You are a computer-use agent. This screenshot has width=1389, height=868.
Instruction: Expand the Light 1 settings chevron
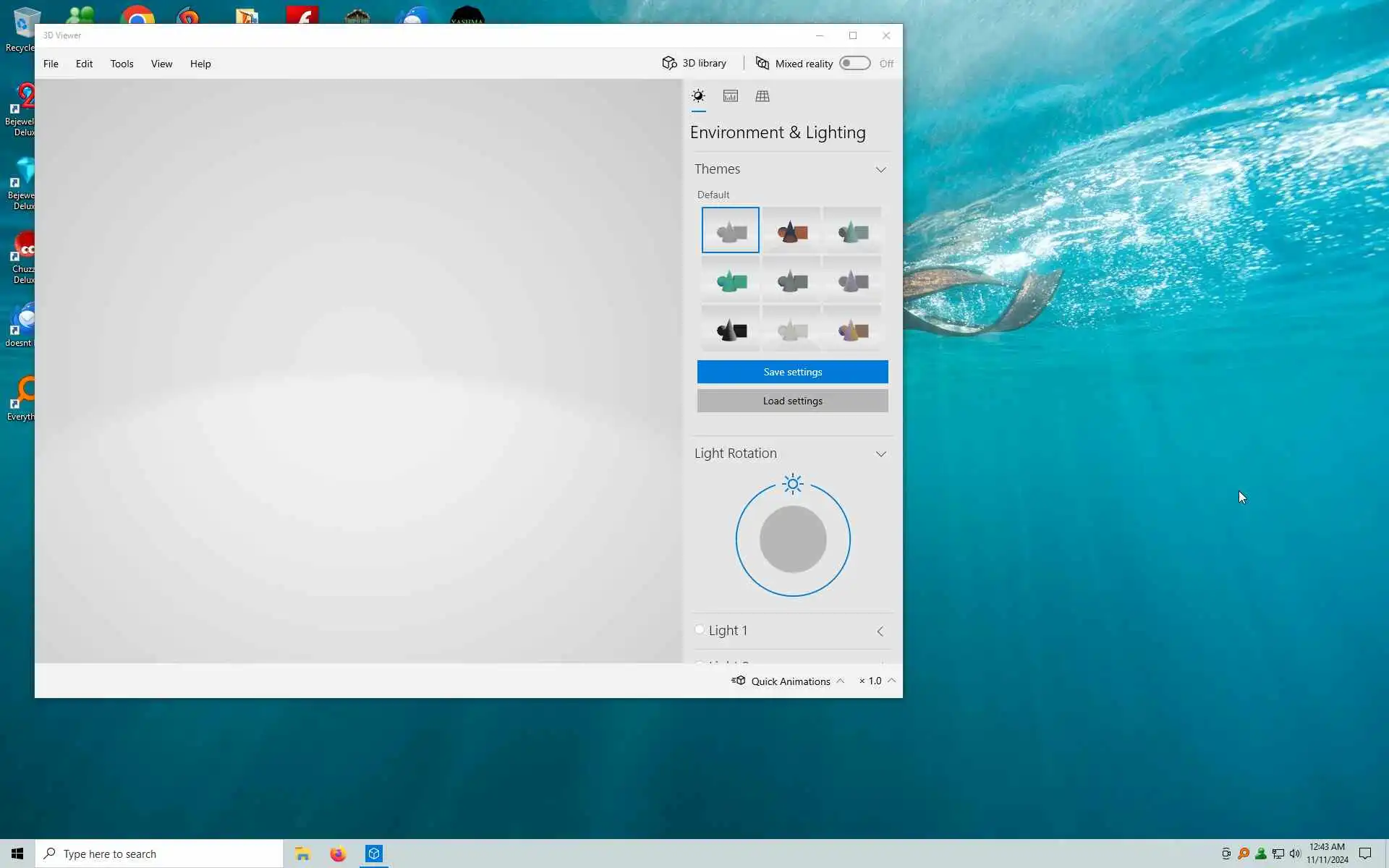tap(880, 631)
